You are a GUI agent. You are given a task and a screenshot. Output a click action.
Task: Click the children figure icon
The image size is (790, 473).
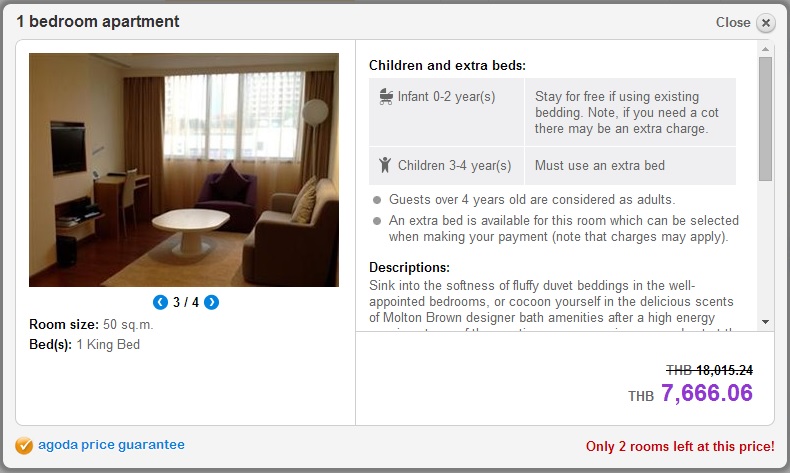[x=385, y=165]
